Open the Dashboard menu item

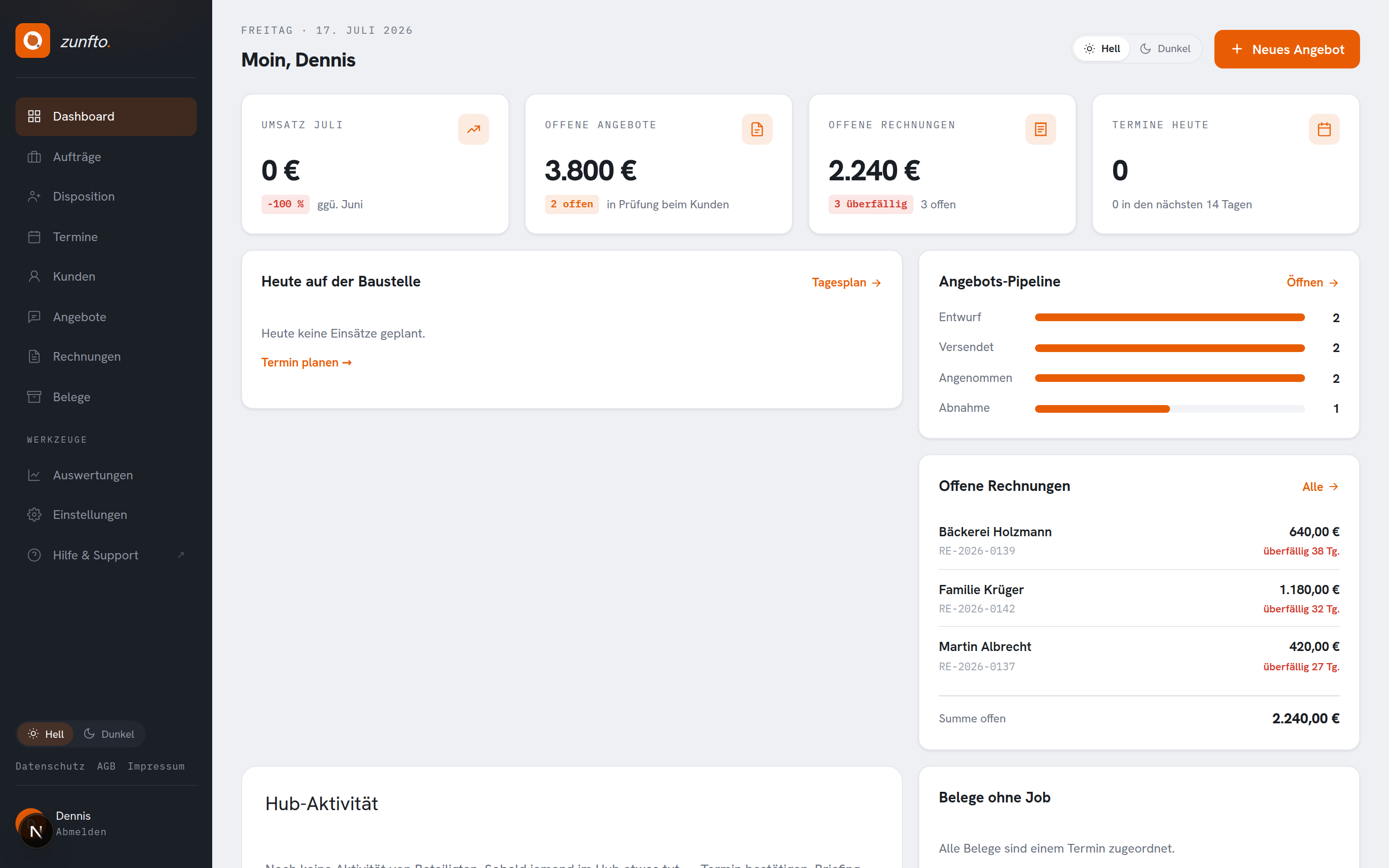(106, 117)
